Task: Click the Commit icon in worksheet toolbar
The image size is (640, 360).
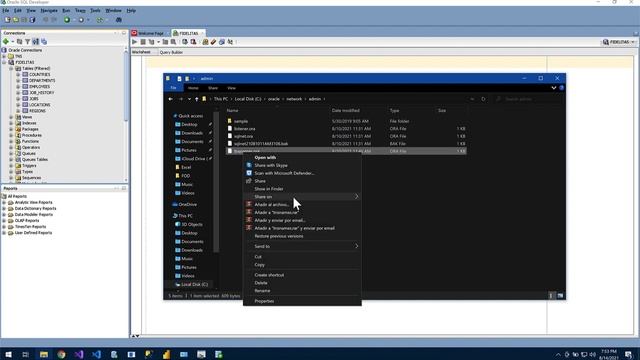Action: 185,42
